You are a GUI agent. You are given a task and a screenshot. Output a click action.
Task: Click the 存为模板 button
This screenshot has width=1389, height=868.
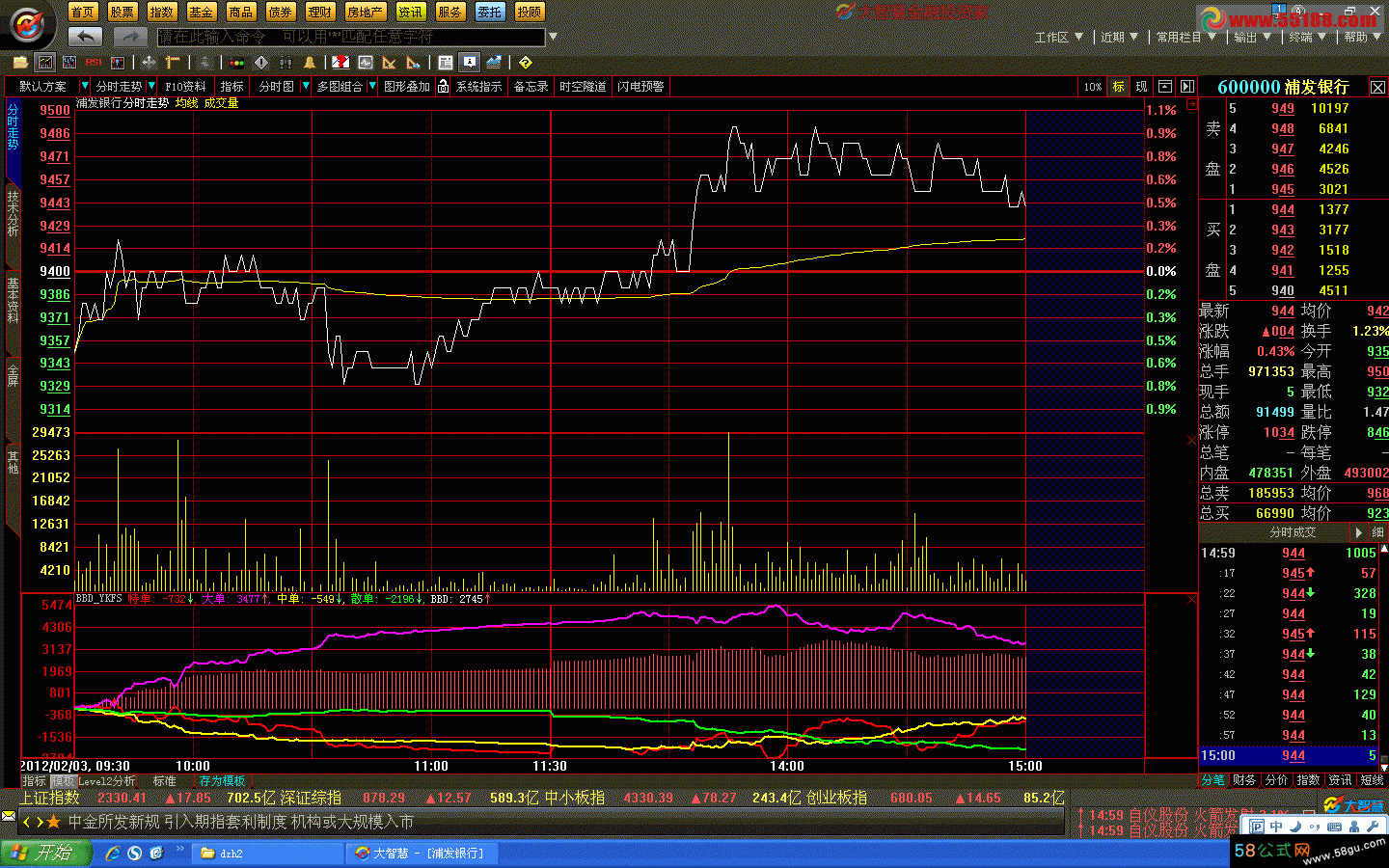click(222, 781)
